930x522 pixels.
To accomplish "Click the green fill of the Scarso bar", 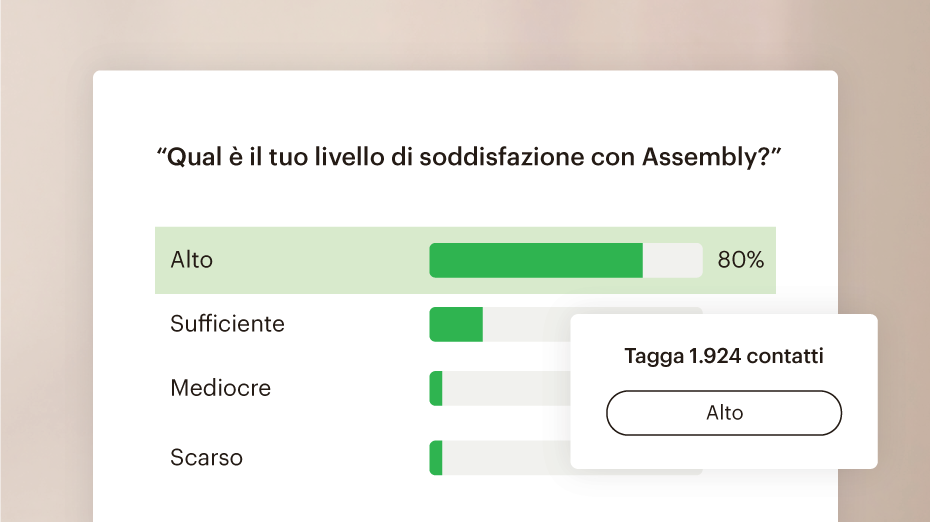I will 436,458.
